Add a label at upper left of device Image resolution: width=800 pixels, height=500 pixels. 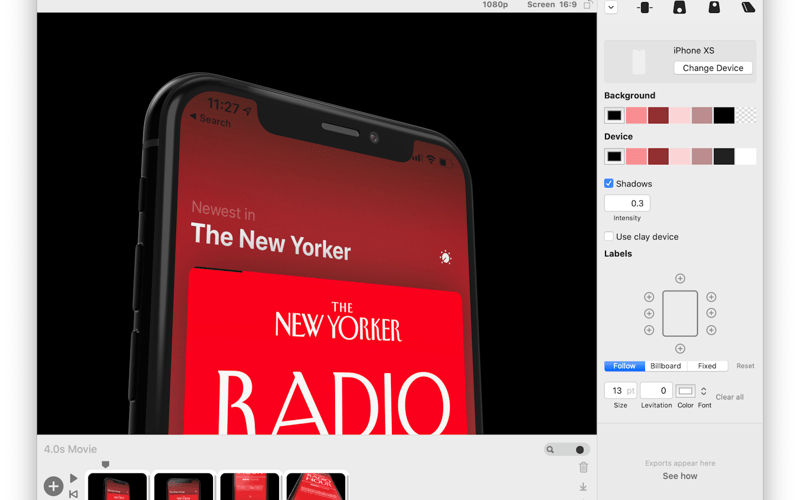click(x=649, y=297)
